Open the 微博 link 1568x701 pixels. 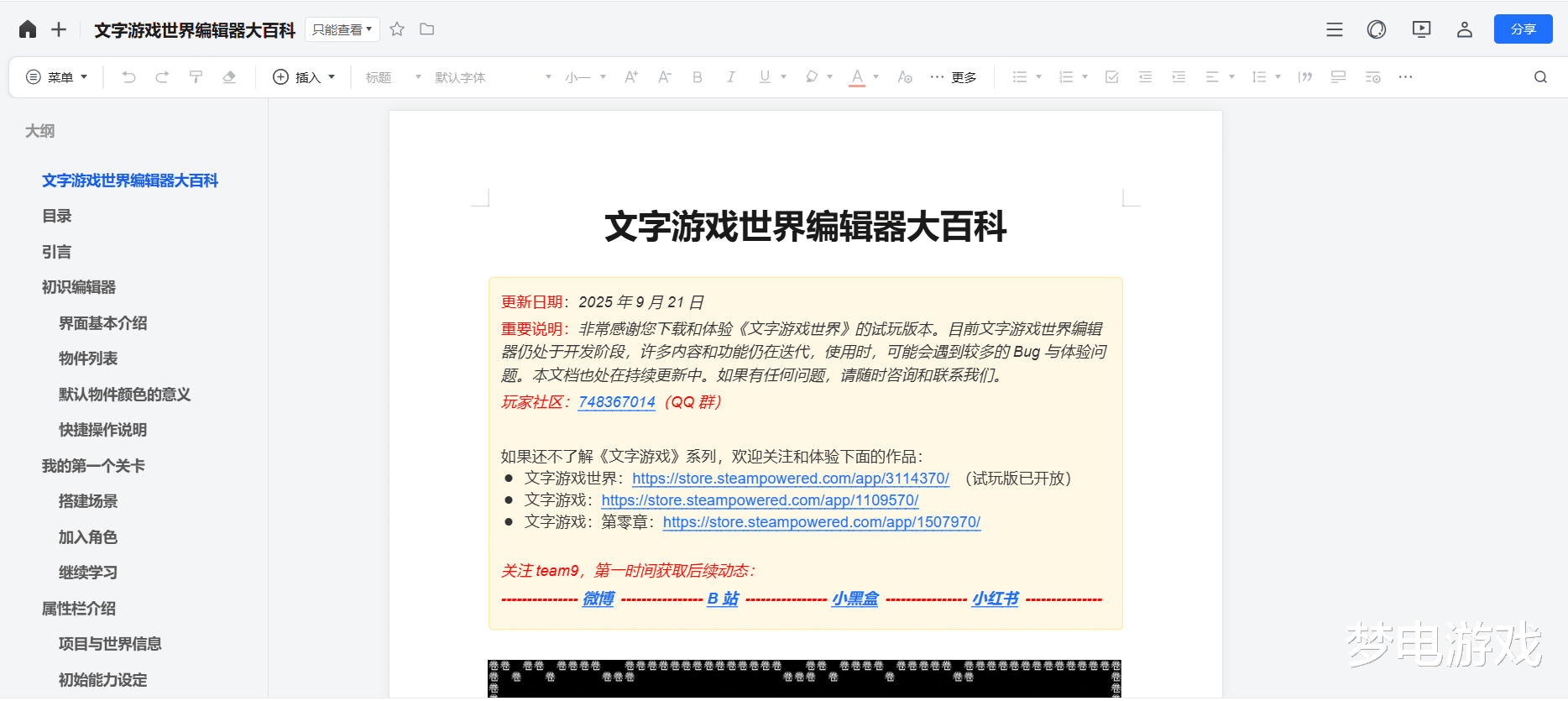coord(598,599)
